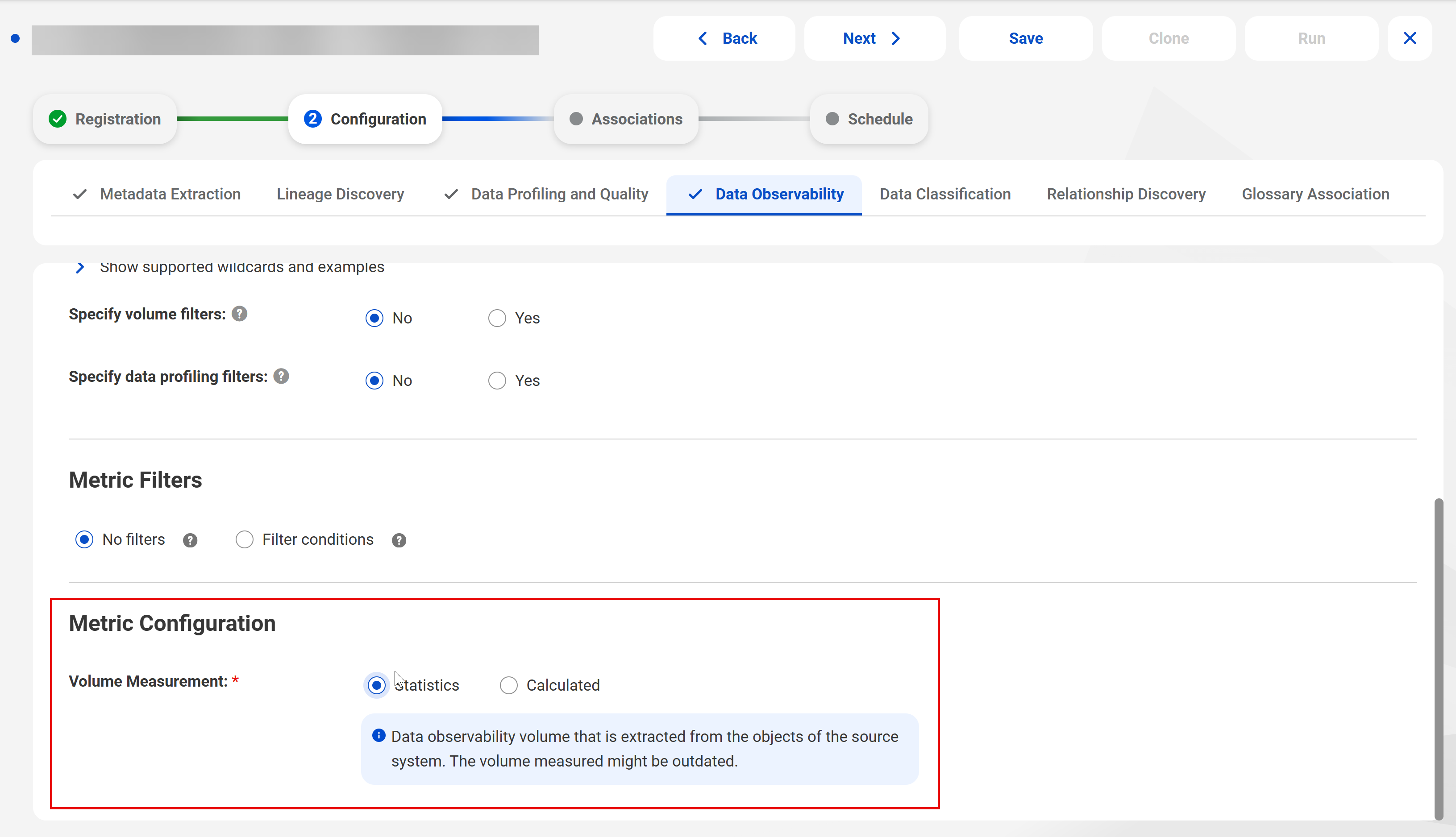Select No for data profiling filters

tap(374, 381)
